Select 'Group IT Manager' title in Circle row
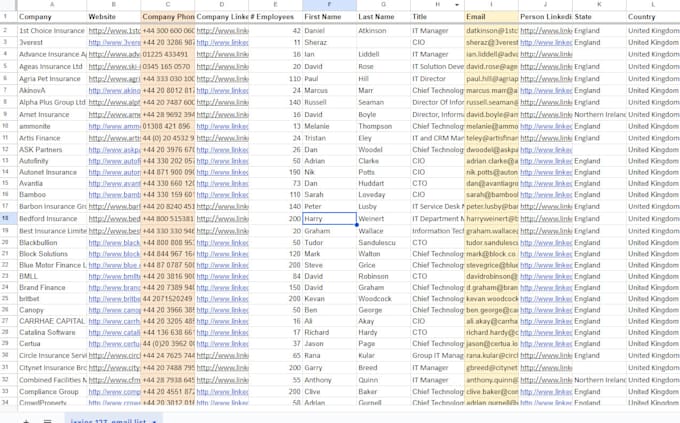The image size is (680, 423). click(437, 355)
